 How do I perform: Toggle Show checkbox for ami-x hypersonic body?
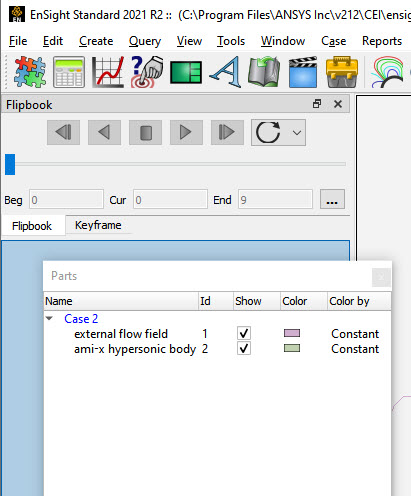(244, 348)
